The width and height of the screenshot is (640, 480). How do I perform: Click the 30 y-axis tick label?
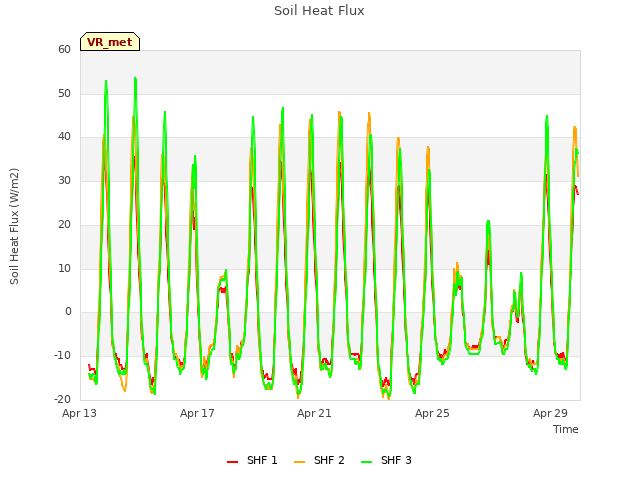click(x=64, y=180)
